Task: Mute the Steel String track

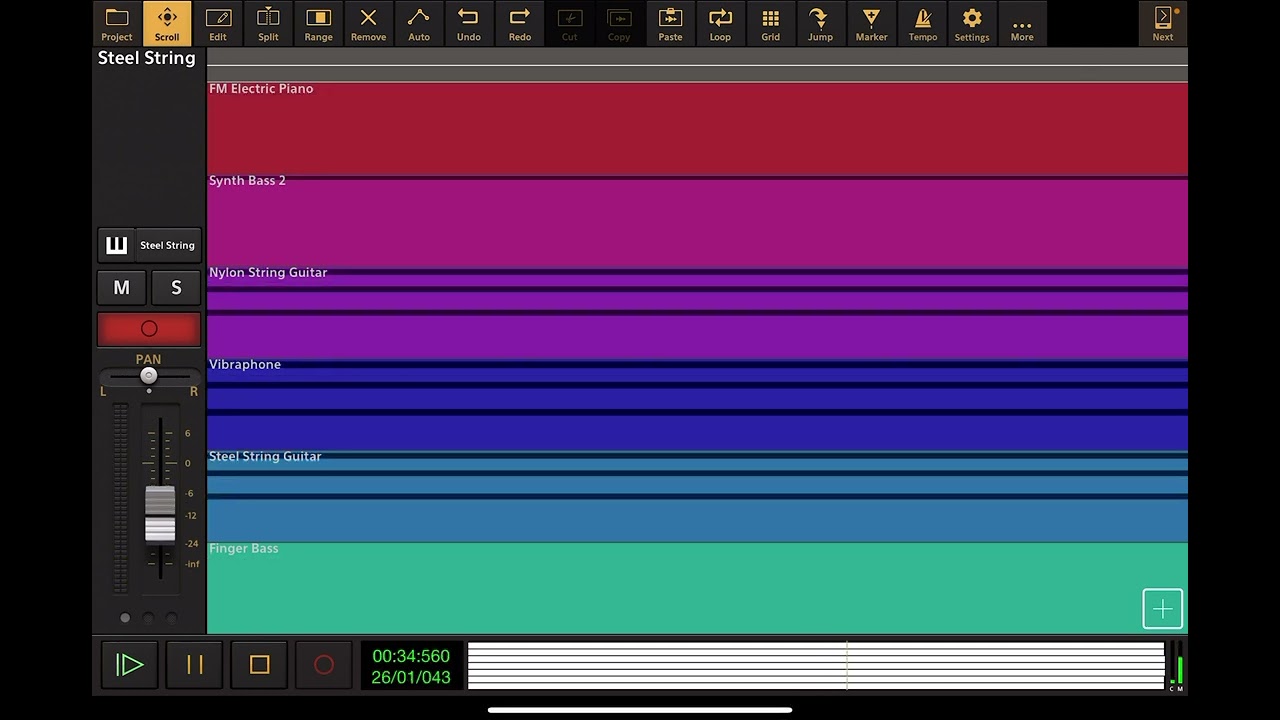Action: 121,288
